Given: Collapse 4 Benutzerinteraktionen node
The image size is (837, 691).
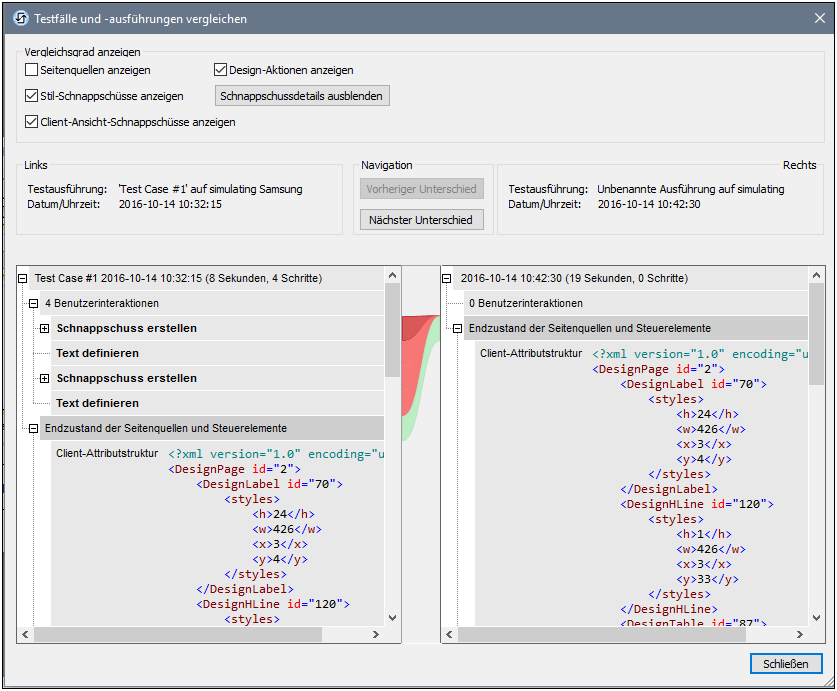Looking at the screenshot, I should 33,303.
